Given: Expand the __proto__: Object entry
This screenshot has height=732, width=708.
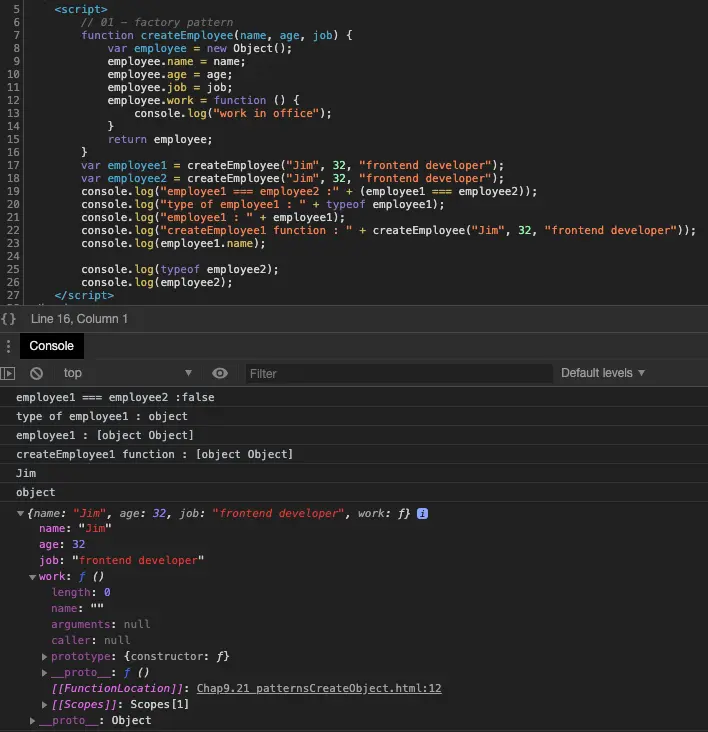Looking at the screenshot, I should 32,721.
